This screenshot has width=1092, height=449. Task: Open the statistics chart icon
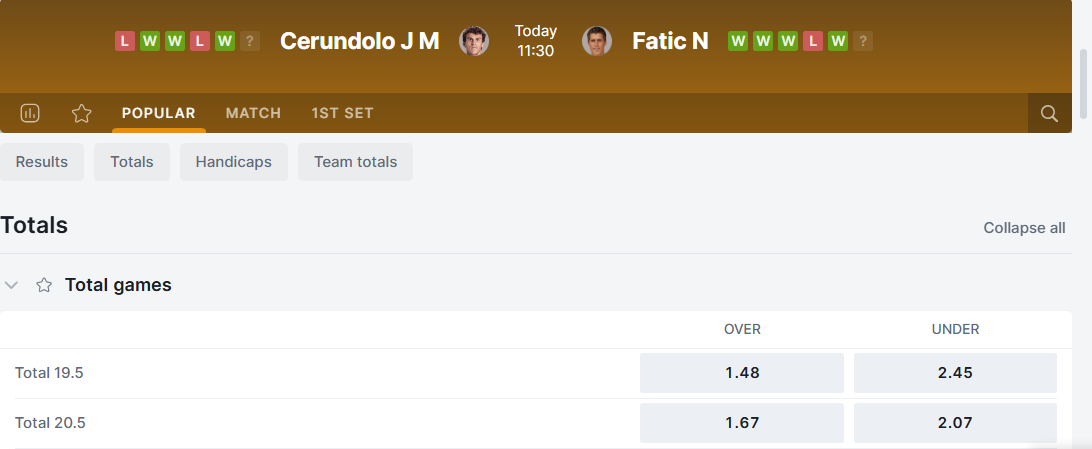pos(30,113)
